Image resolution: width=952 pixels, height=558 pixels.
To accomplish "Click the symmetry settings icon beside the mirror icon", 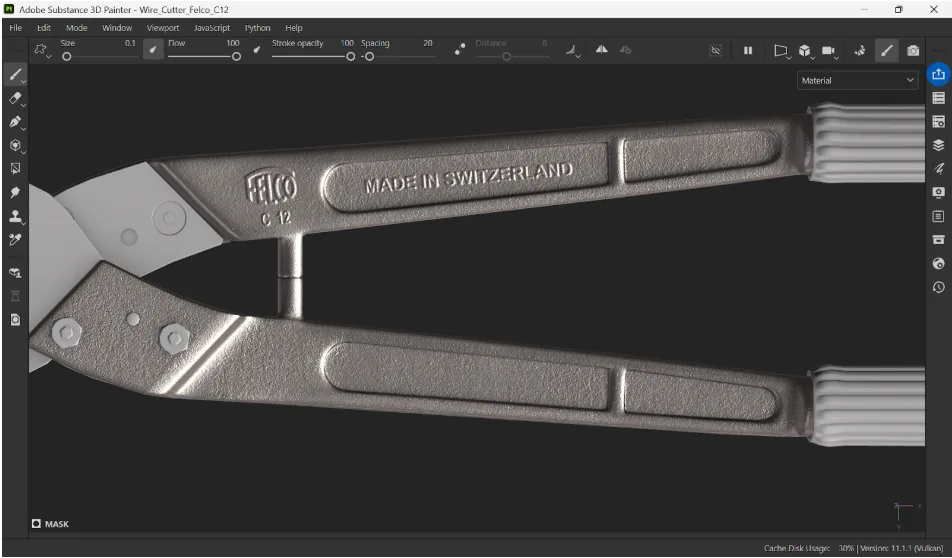I will point(625,50).
